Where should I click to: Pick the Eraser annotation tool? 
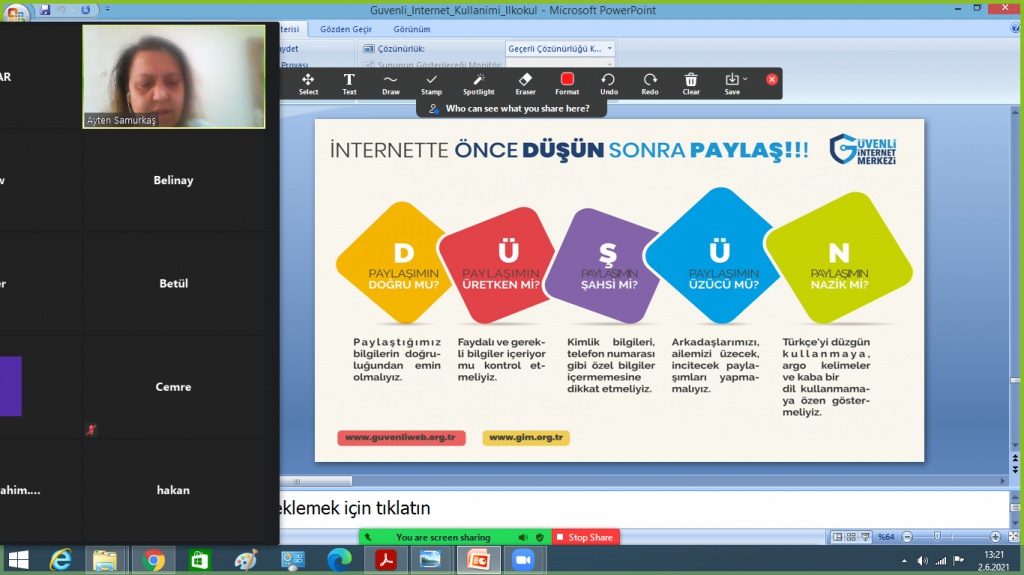click(525, 82)
